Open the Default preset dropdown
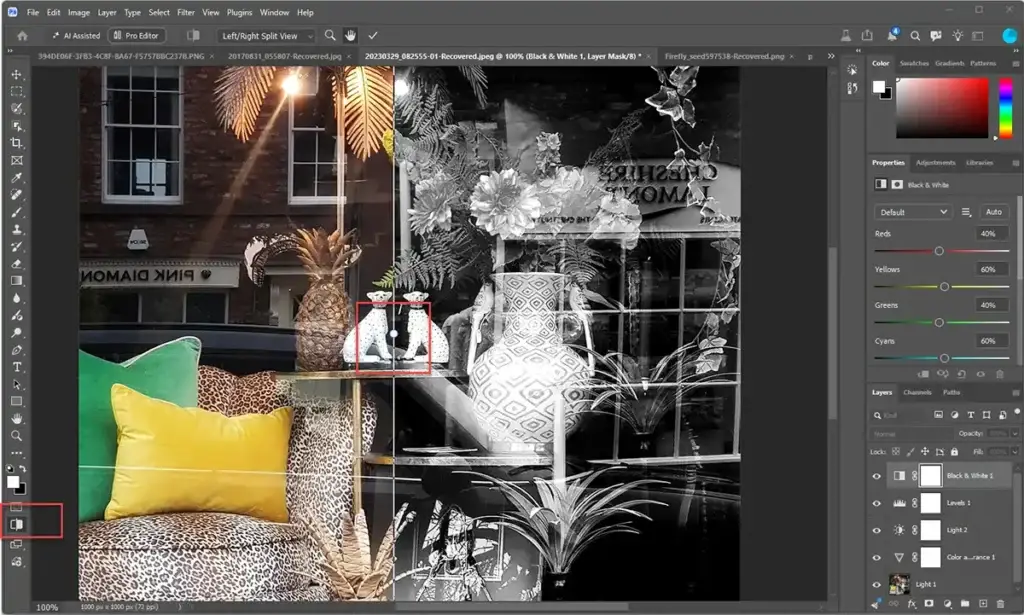This screenshot has width=1024, height=615. (914, 212)
